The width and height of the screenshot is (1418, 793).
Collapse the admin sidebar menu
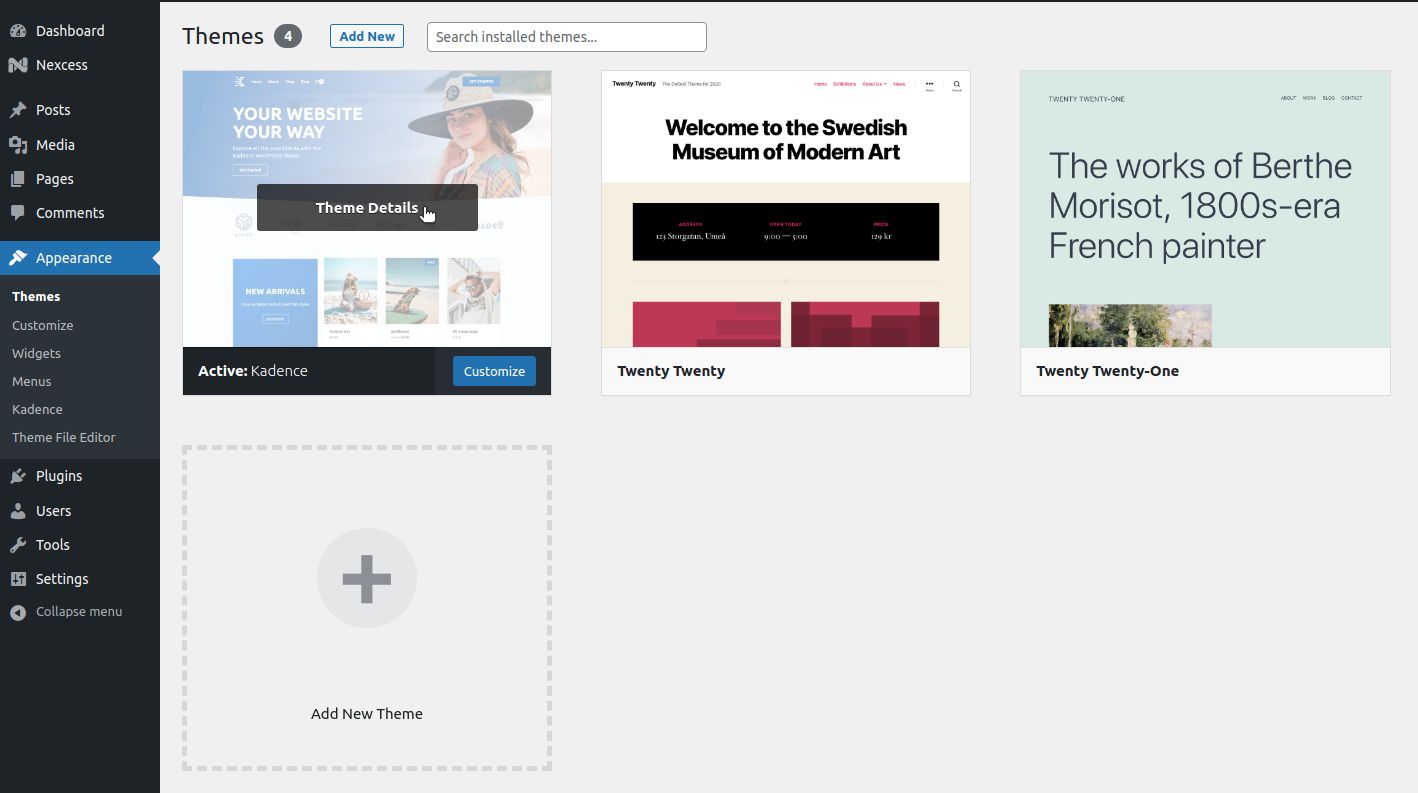click(x=77, y=611)
